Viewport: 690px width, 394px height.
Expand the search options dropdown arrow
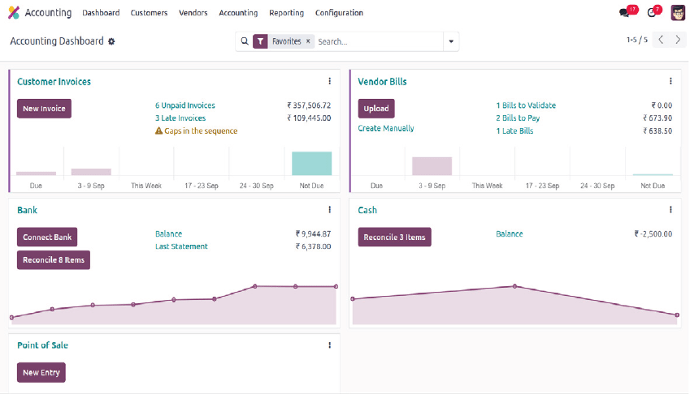point(451,41)
